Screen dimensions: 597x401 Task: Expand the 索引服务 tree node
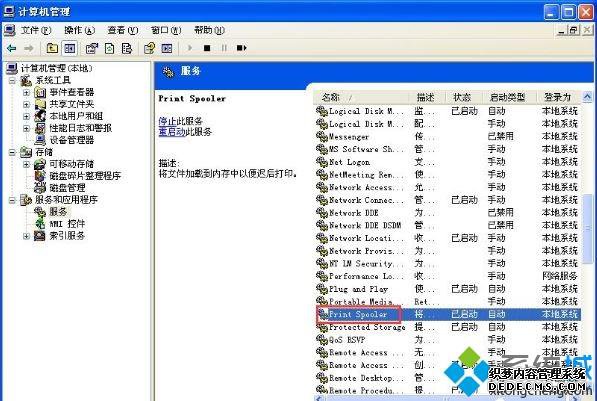point(26,236)
